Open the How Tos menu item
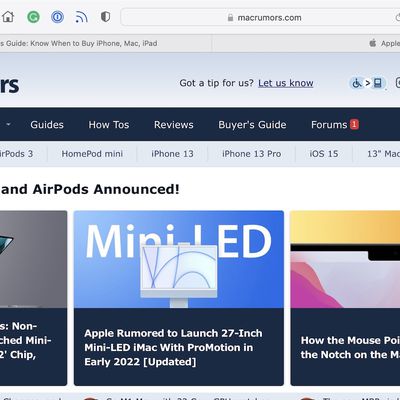This screenshot has height=400, width=400. 109,125
